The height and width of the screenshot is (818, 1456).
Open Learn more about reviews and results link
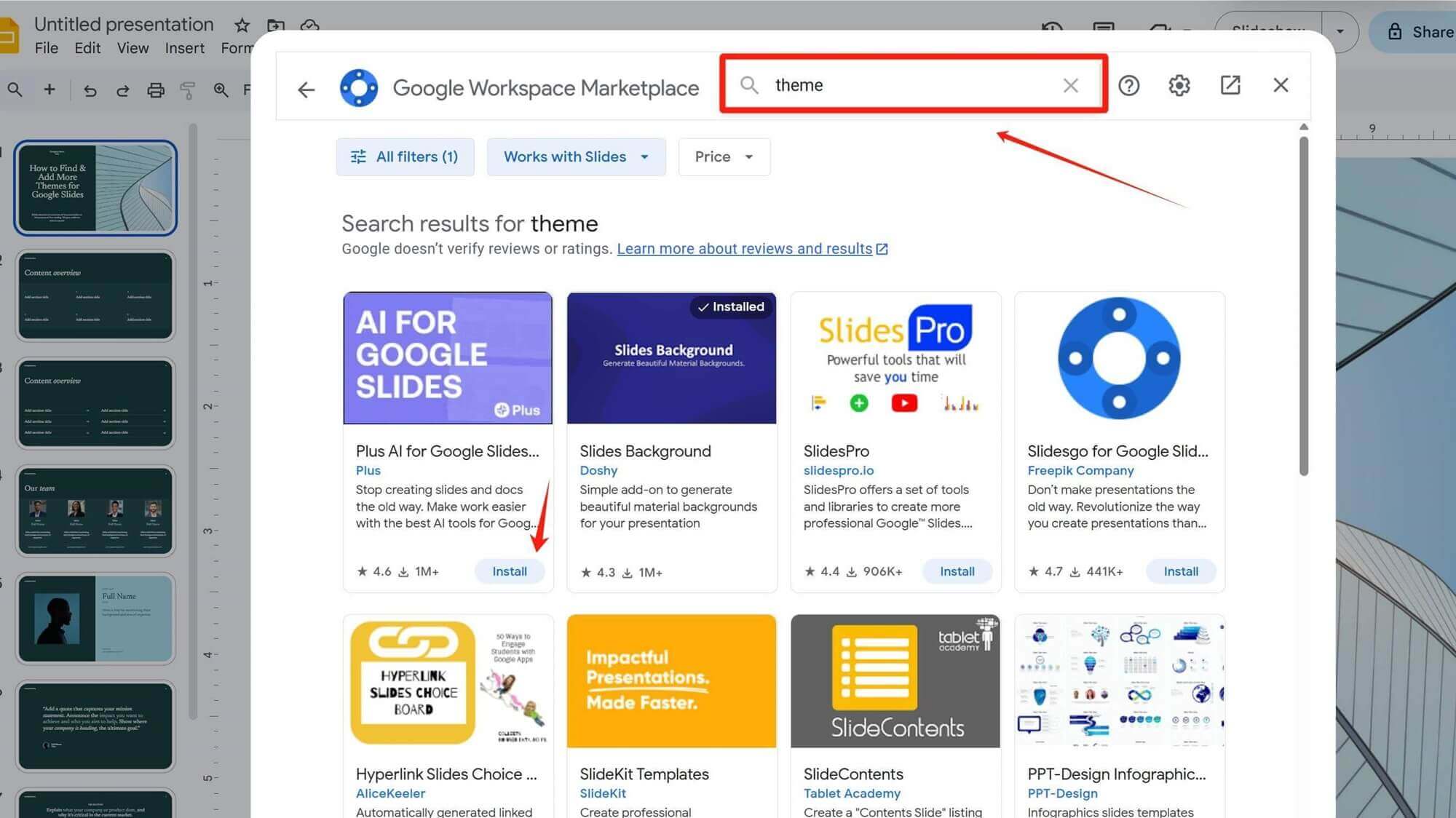[752, 249]
